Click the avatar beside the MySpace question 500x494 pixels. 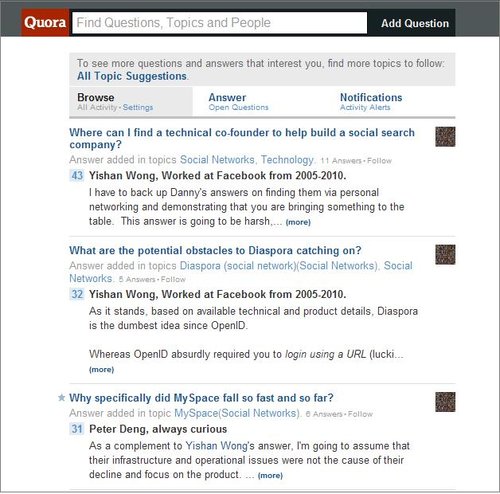[445, 402]
